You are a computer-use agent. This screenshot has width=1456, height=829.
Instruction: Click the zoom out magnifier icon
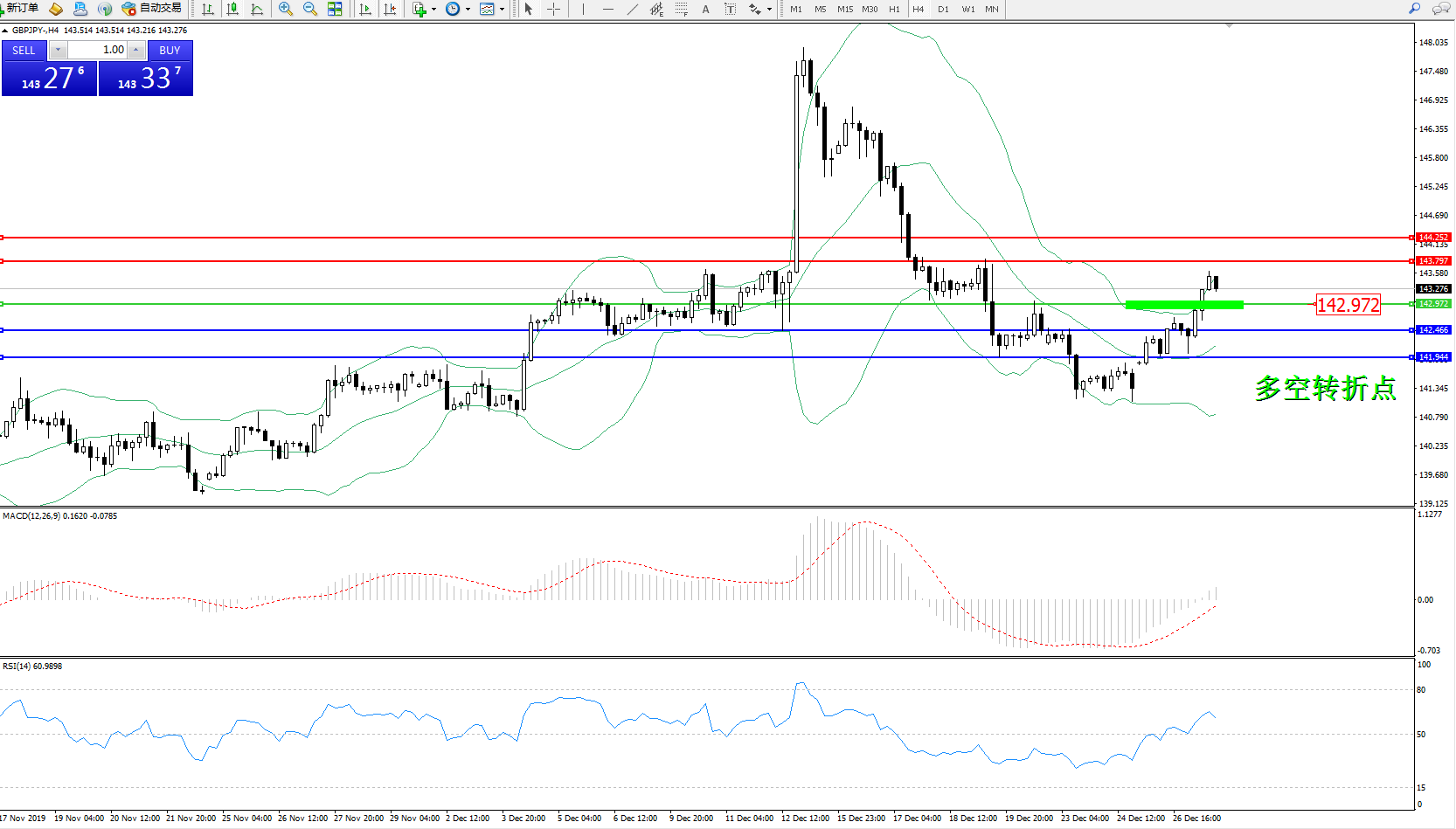pyautogui.click(x=310, y=9)
